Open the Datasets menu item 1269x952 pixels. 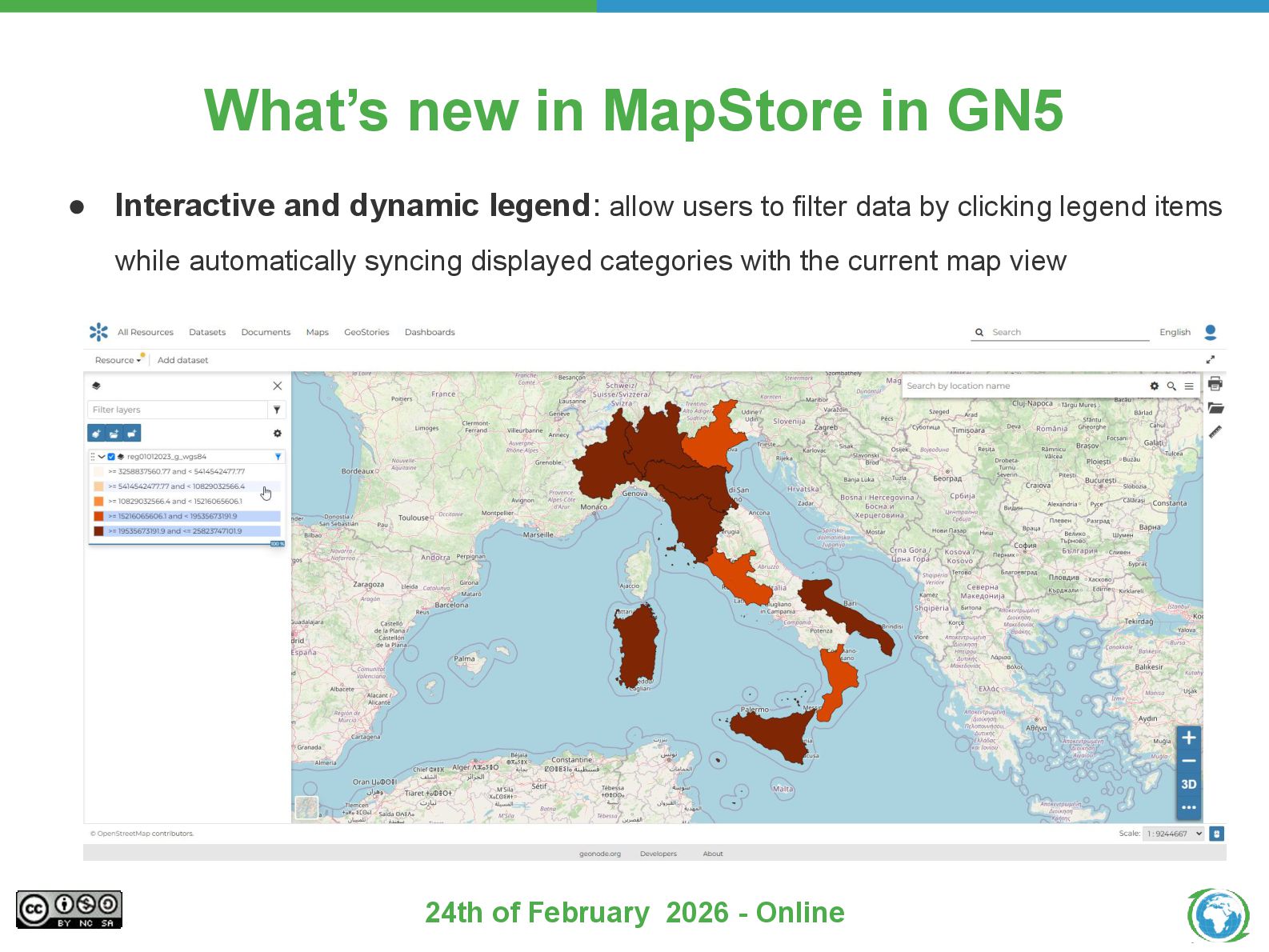click(207, 332)
